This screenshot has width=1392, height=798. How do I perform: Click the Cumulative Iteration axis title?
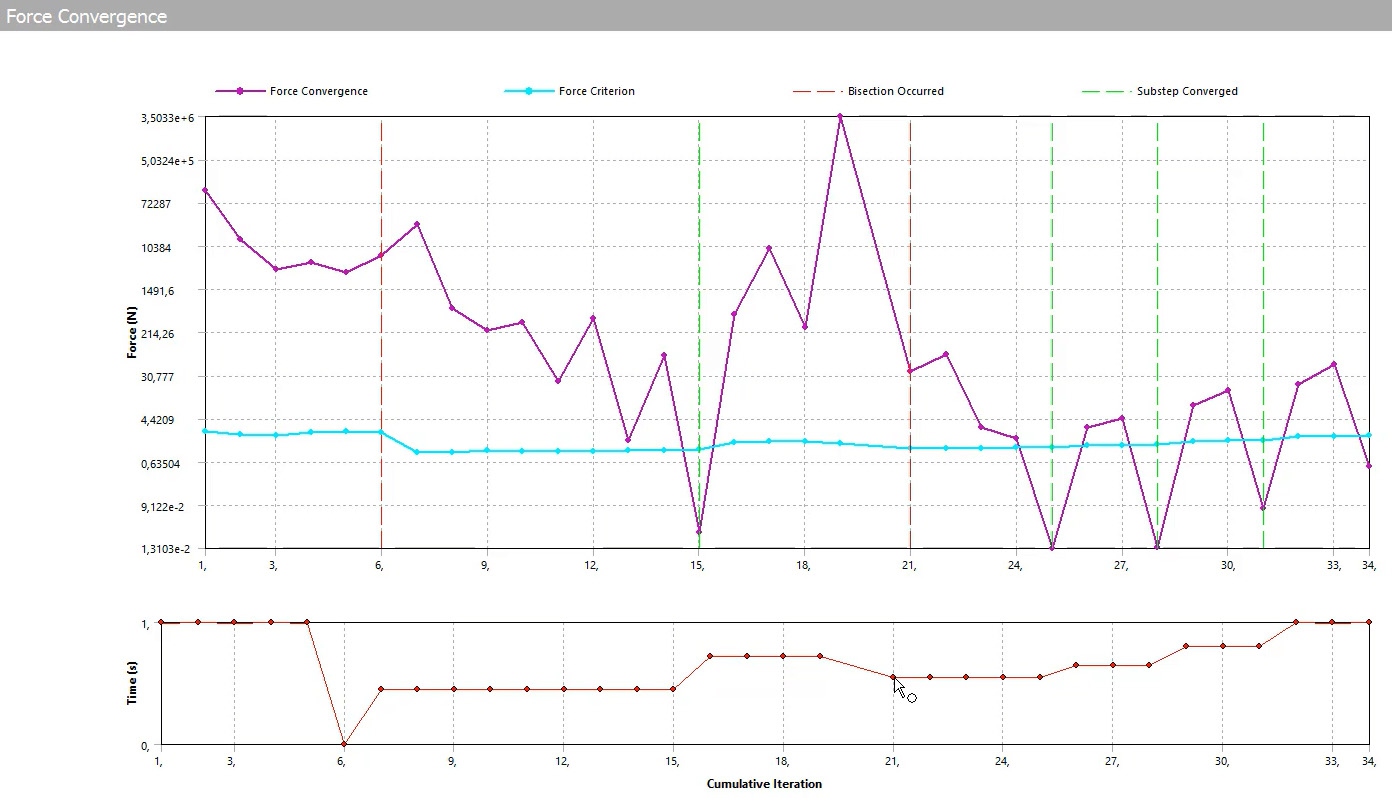[764, 784]
